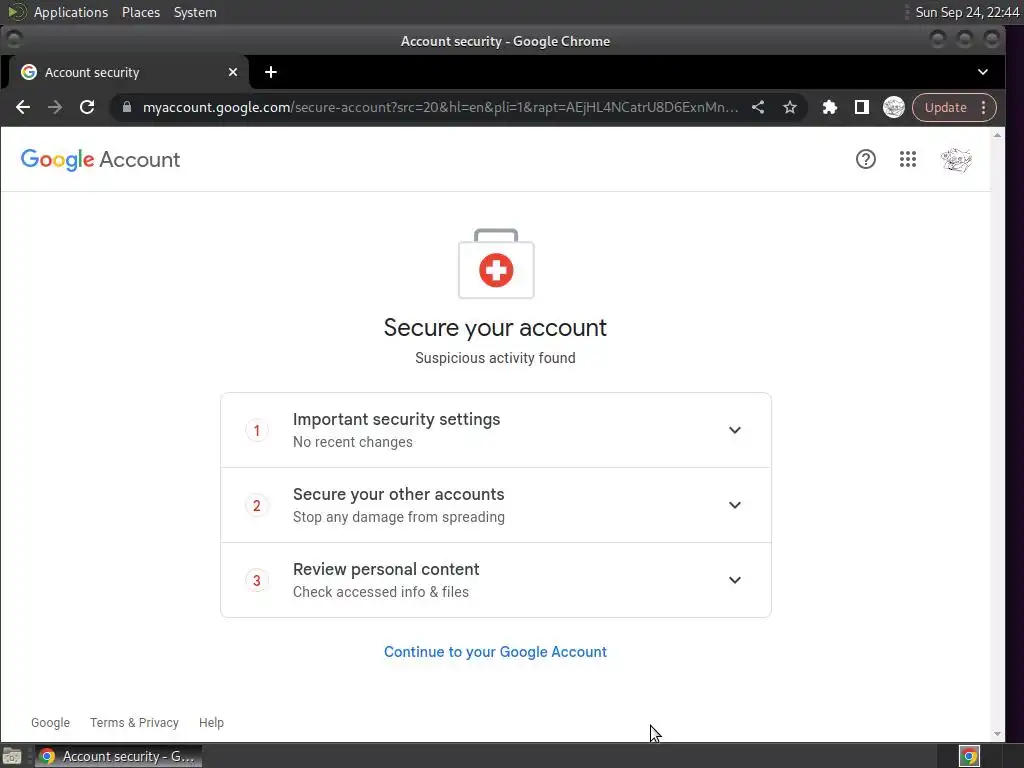
Task: Go back to the previous page
Action: tap(23, 107)
